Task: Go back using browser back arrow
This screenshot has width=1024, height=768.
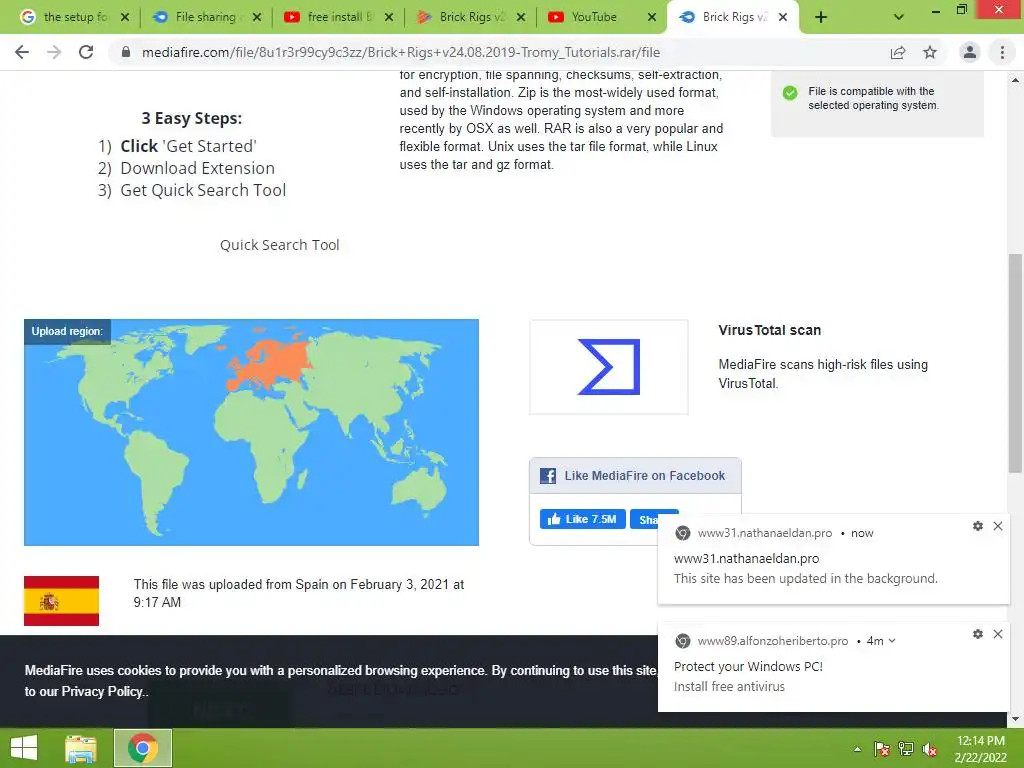Action: pyautogui.click(x=22, y=52)
